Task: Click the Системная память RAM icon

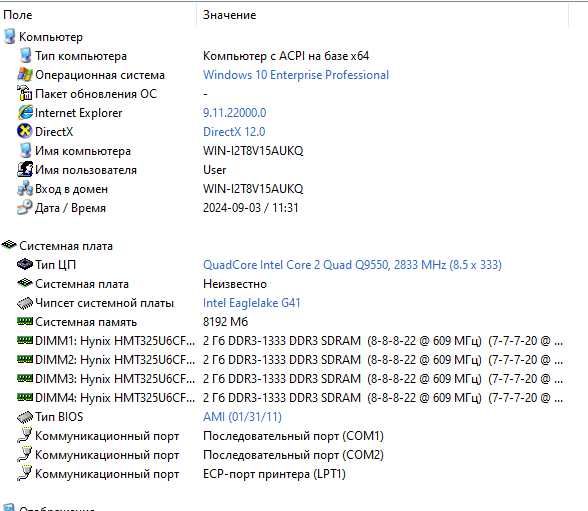Action: (25, 322)
